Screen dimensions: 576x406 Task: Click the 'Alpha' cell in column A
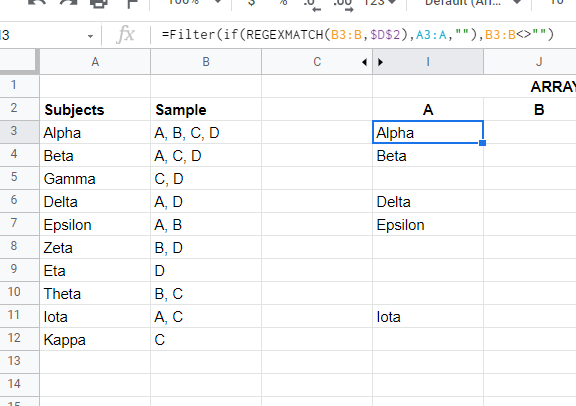[x=95, y=133]
